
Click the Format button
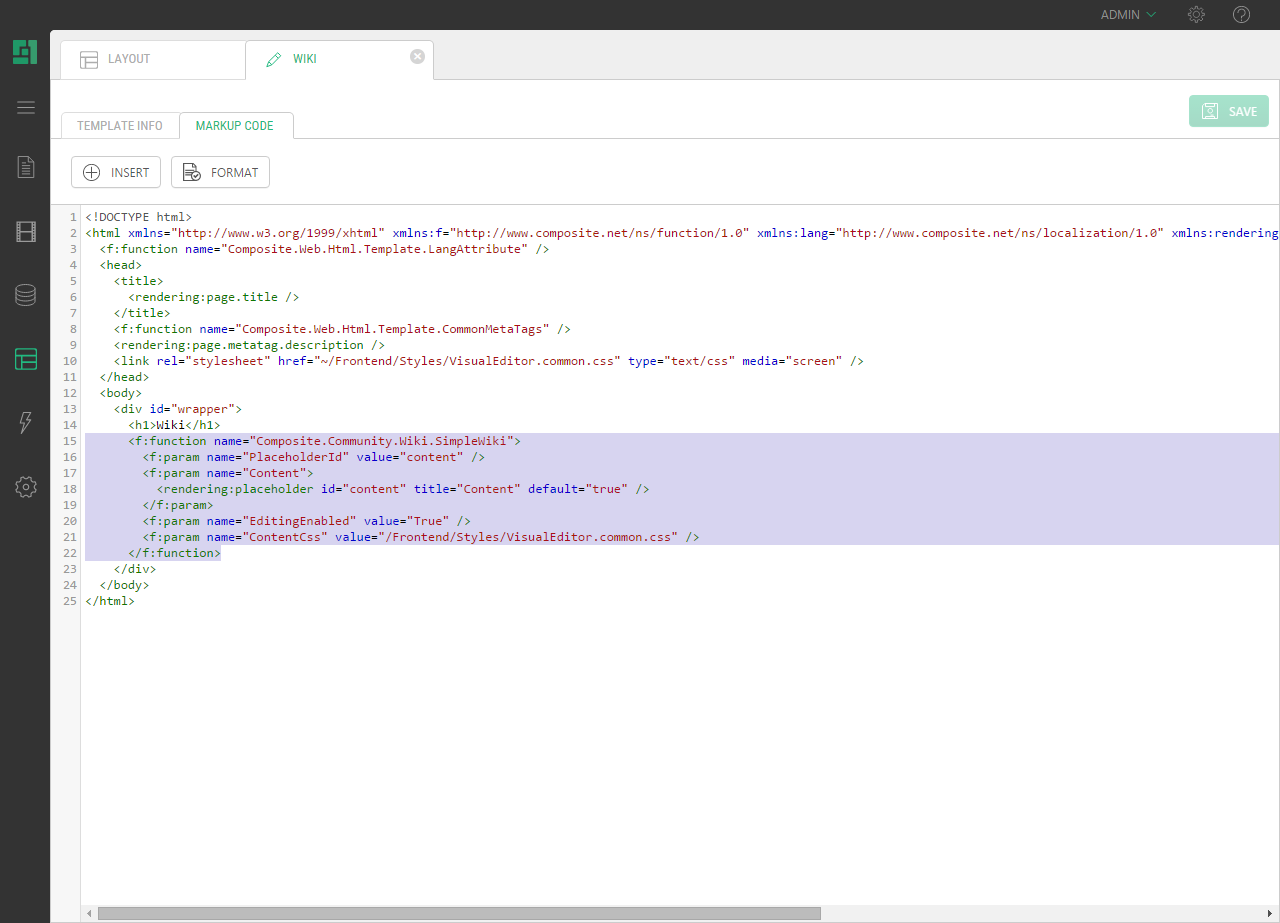point(220,172)
